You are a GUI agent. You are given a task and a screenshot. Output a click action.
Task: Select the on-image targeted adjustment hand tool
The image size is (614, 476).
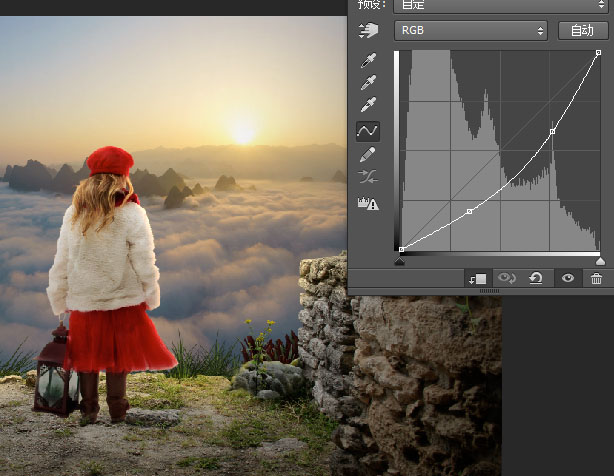(x=368, y=31)
